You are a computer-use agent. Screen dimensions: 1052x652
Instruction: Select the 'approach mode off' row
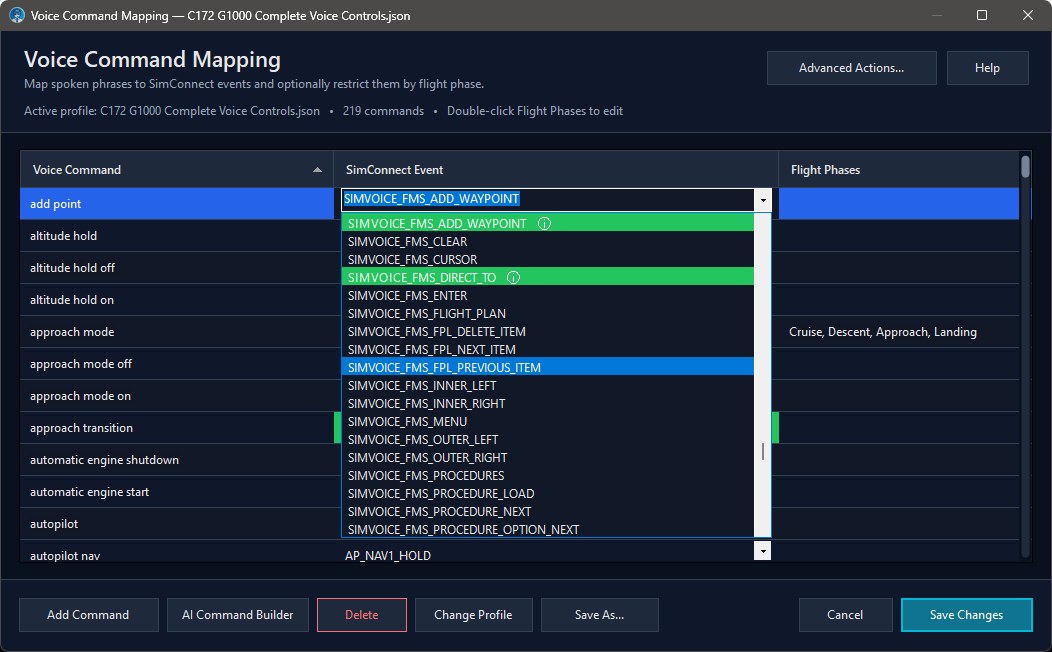[176, 364]
